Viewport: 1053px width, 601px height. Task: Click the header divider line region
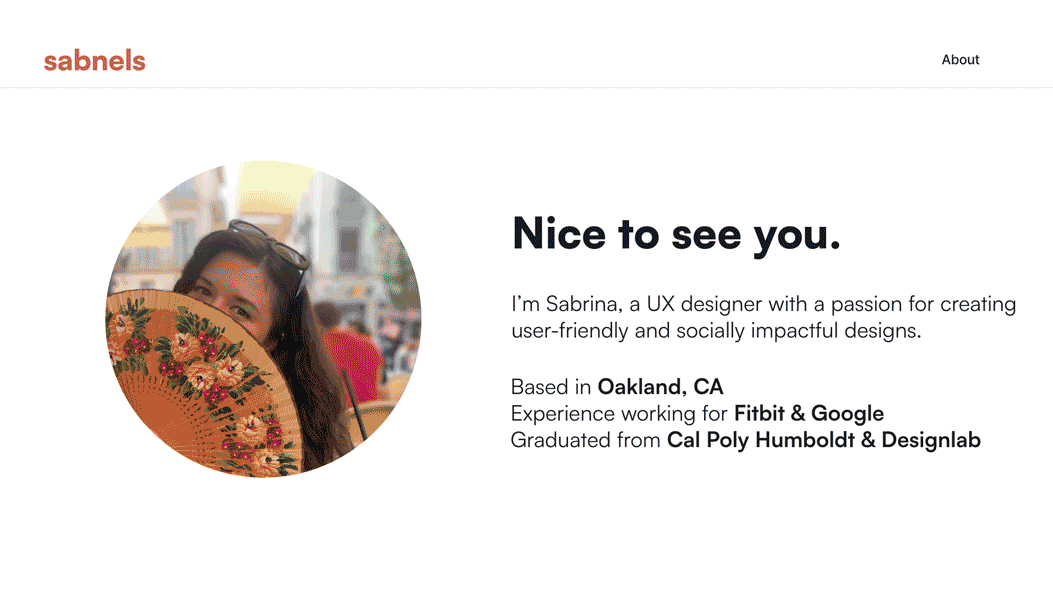pyautogui.click(x=526, y=87)
